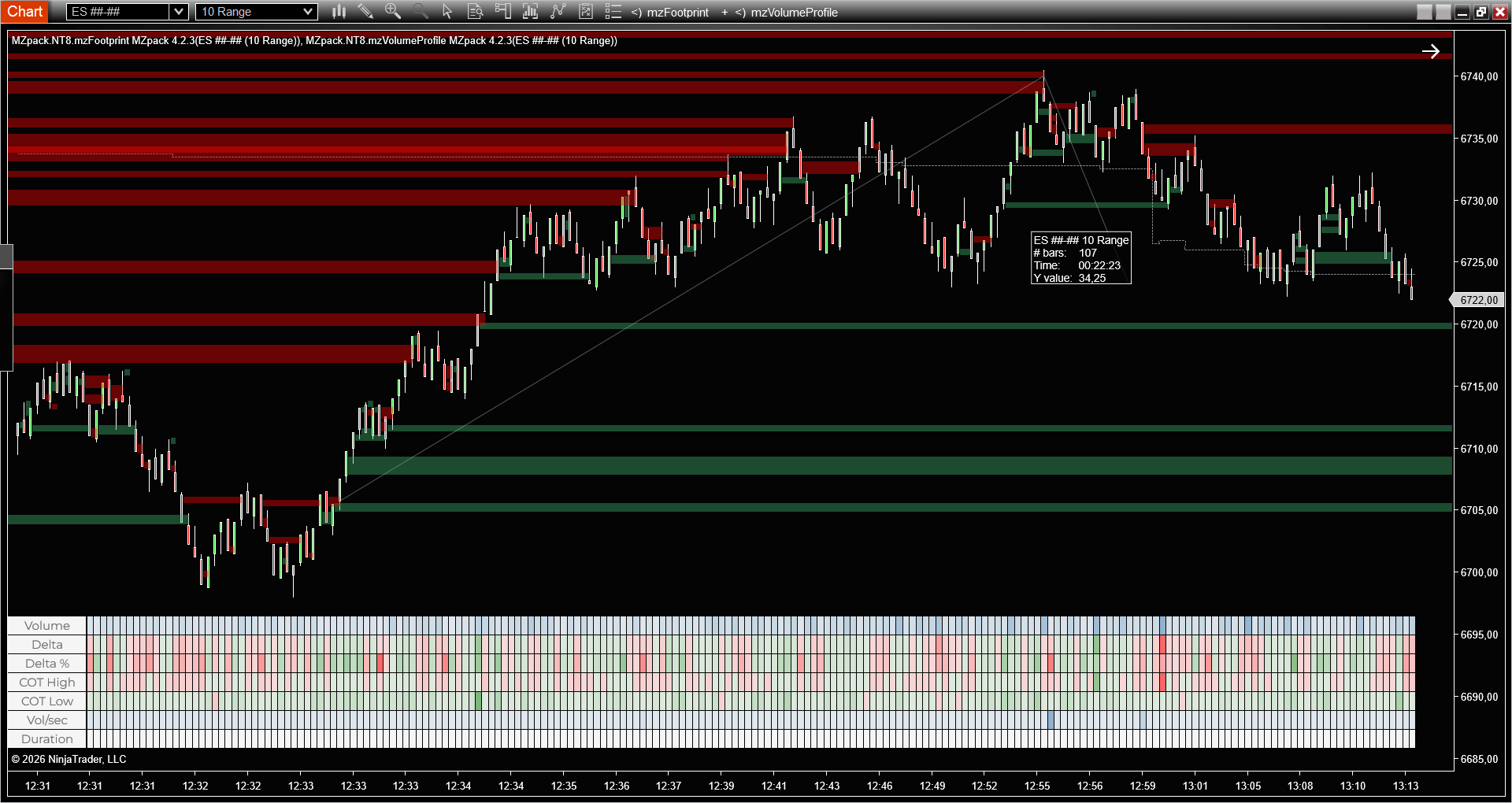Viewport: 1512px width, 803px height.
Task: Toggle the mzFootprint indicator button
Action: coord(670,12)
